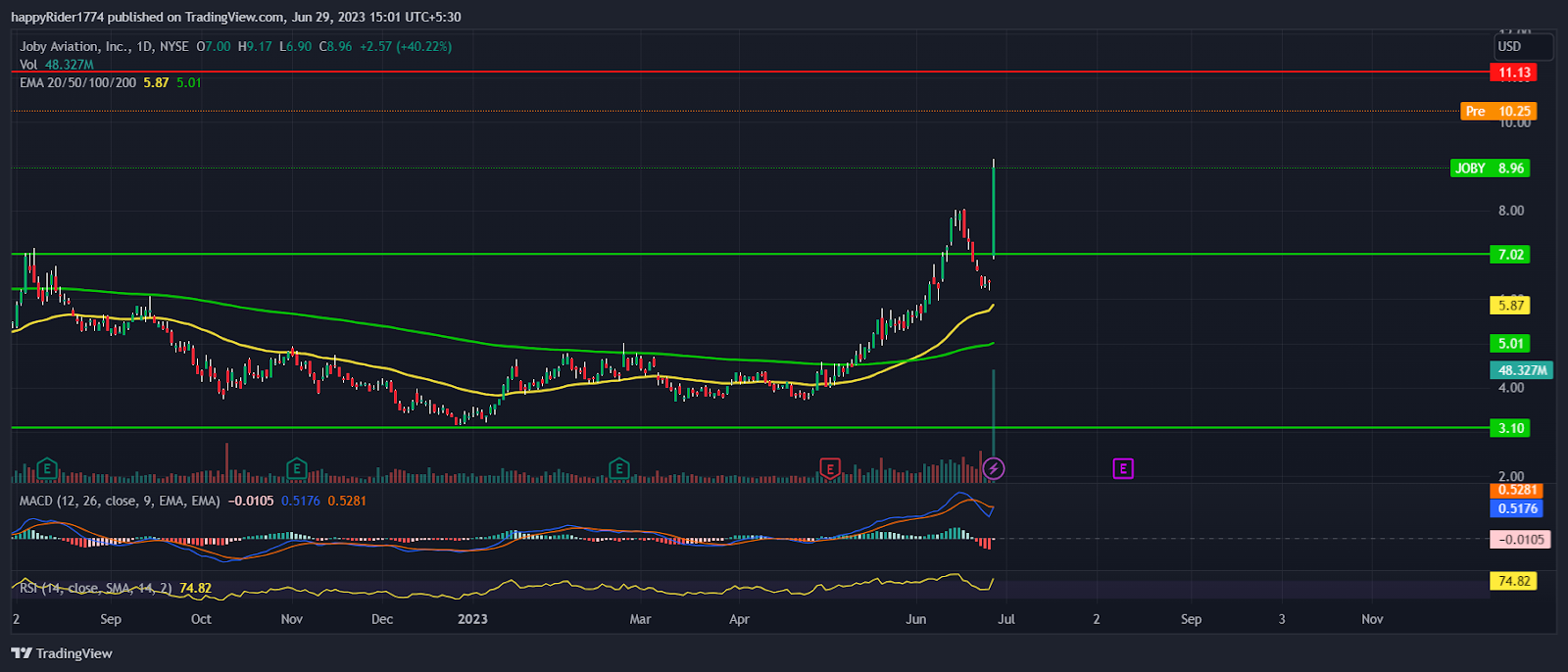Click the earliest green earnings E marker
Screen dimensions: 1568x672
(x=46, y=468)
